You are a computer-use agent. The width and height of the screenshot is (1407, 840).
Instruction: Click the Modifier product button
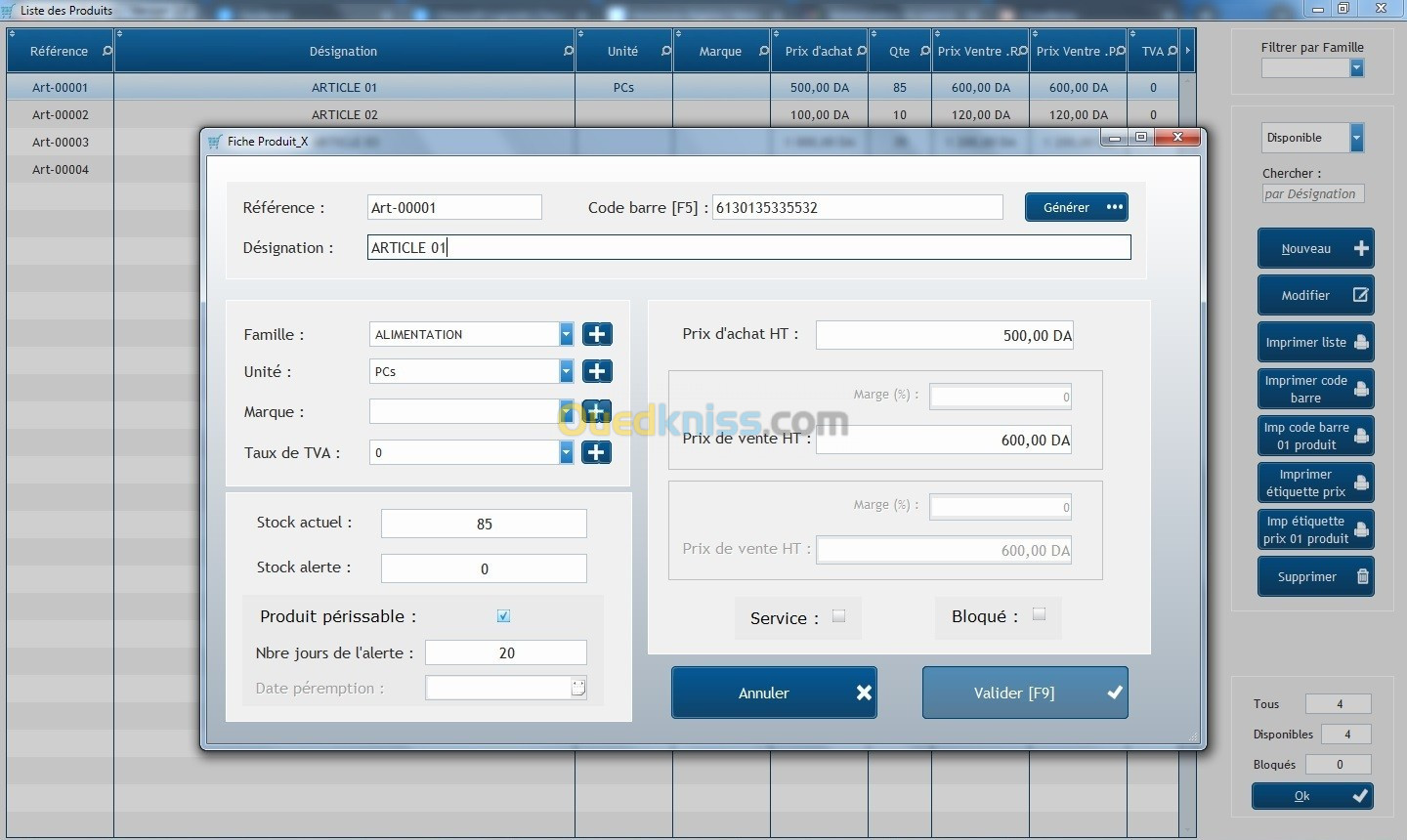(1315, 295)
